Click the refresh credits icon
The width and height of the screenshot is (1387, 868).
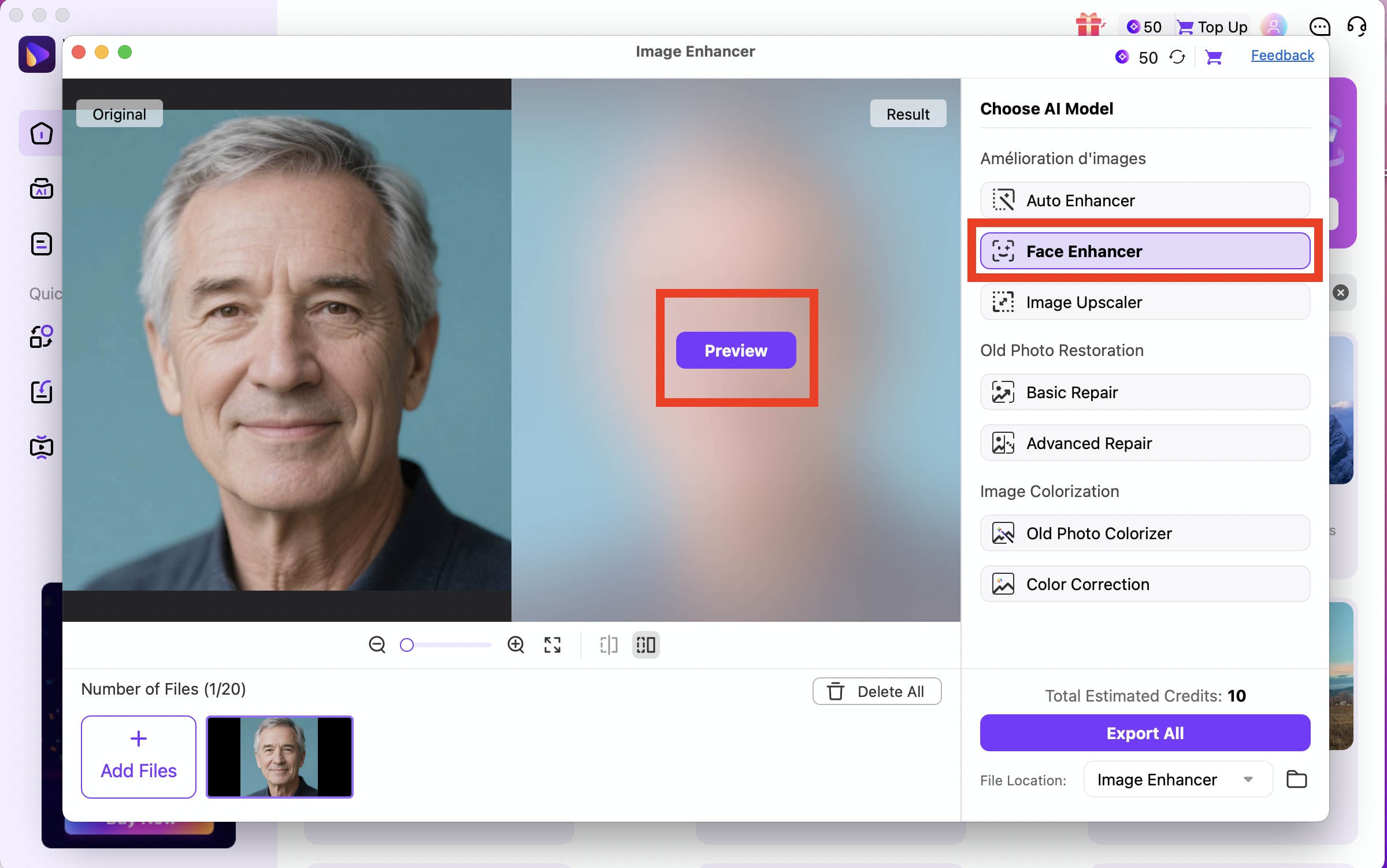coord(1177,57)
